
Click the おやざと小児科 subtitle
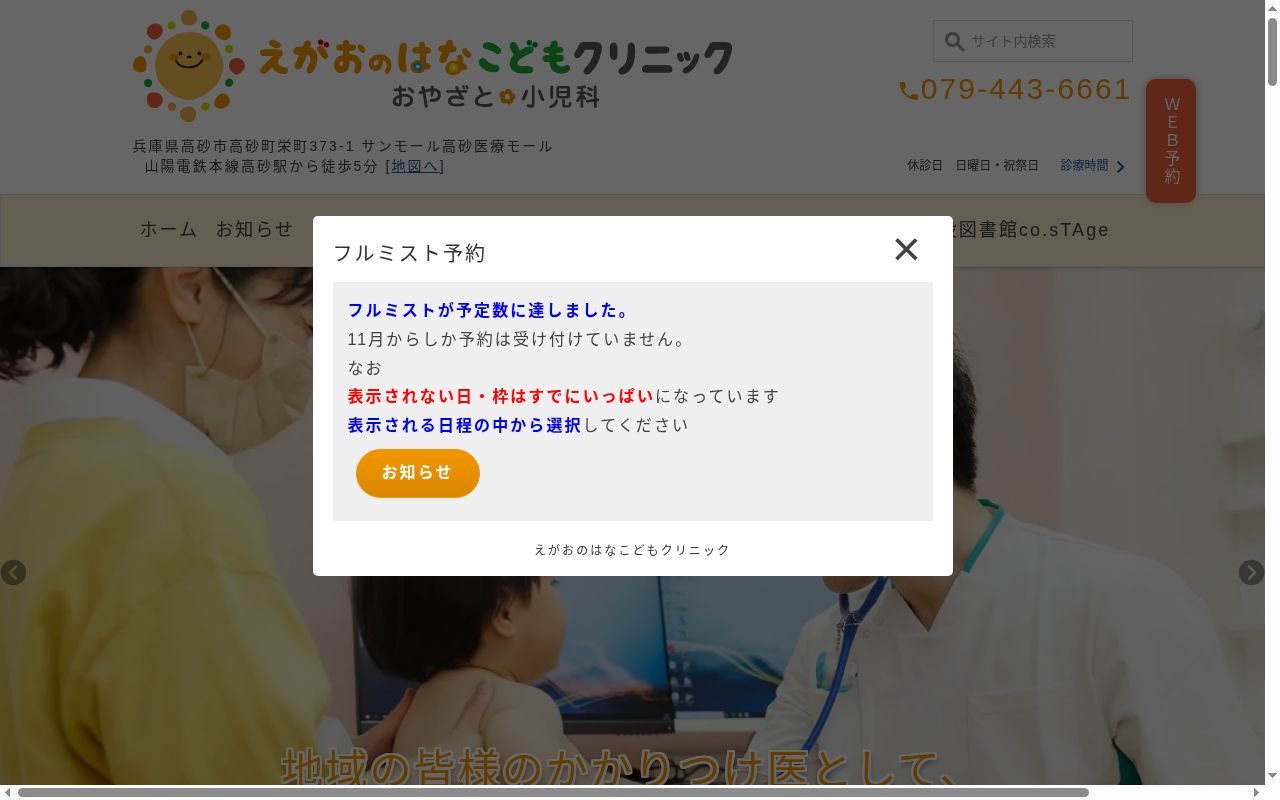pyautogui.click(x=496, y=97)
